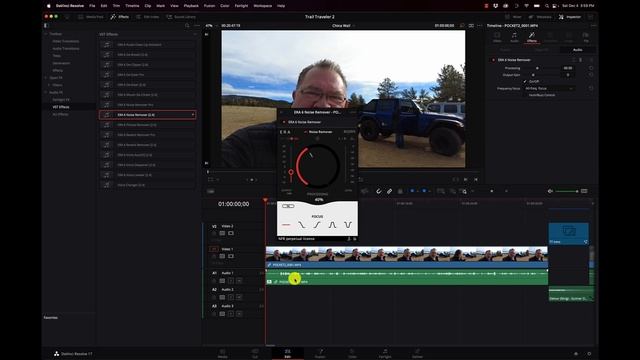Viewport: 640px width, 360px height.
Task: Toggle the On/Off checkbox in Inspector
Action: [525, 82]
